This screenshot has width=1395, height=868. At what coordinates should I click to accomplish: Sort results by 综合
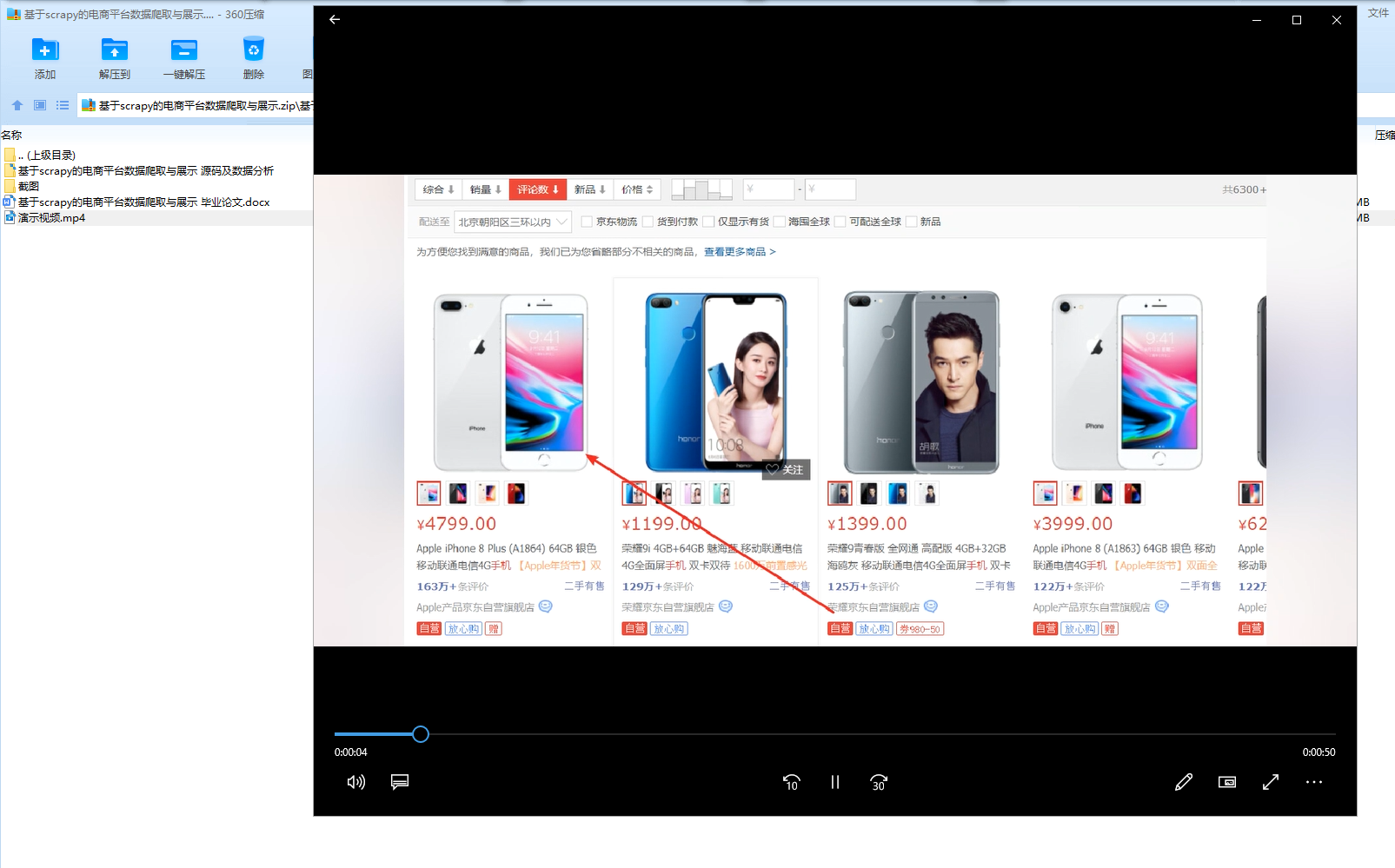[x=439, y=189]
